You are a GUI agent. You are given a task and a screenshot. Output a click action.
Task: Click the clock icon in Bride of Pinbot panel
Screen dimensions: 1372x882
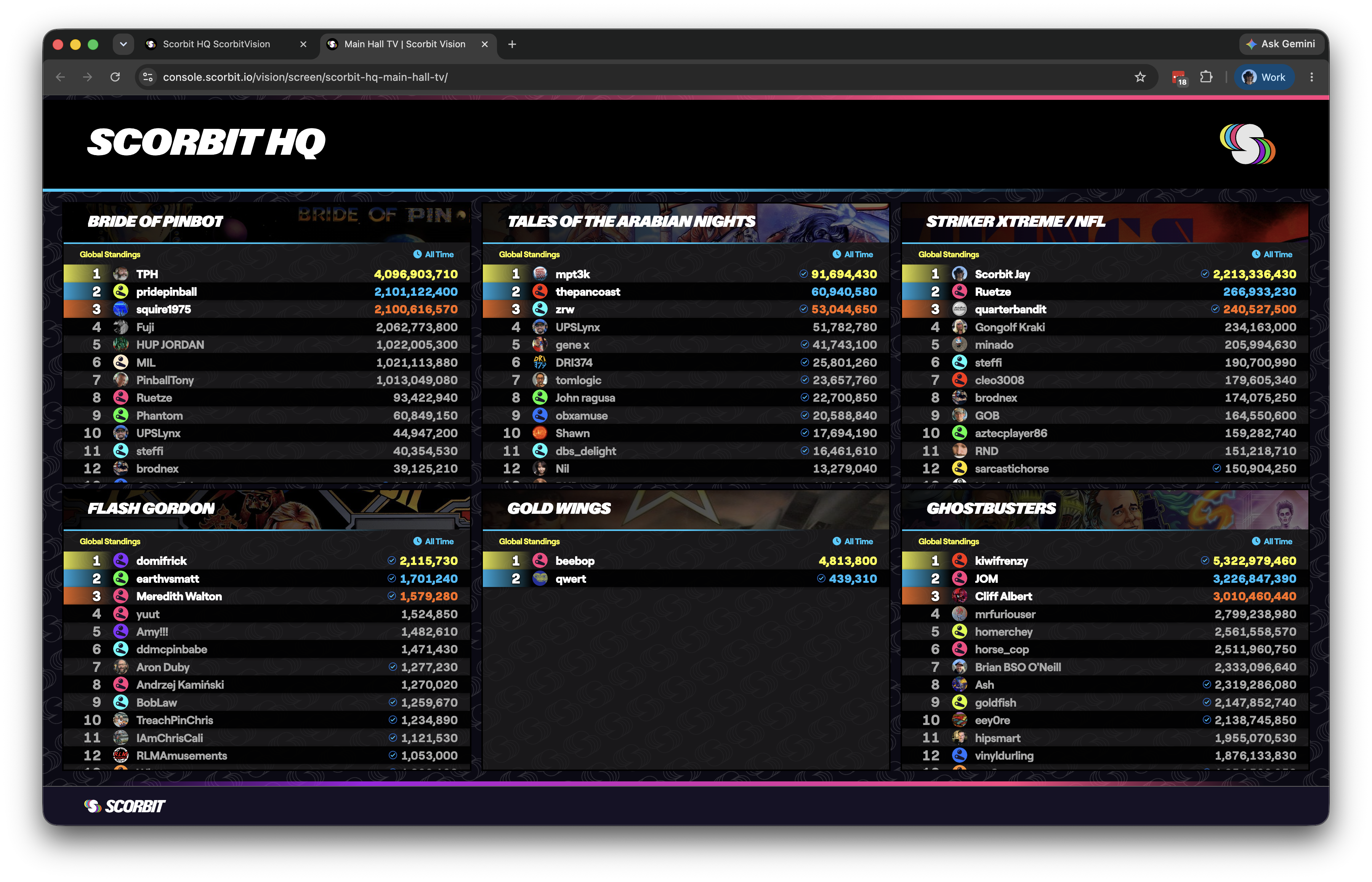(x=417, y=254)
